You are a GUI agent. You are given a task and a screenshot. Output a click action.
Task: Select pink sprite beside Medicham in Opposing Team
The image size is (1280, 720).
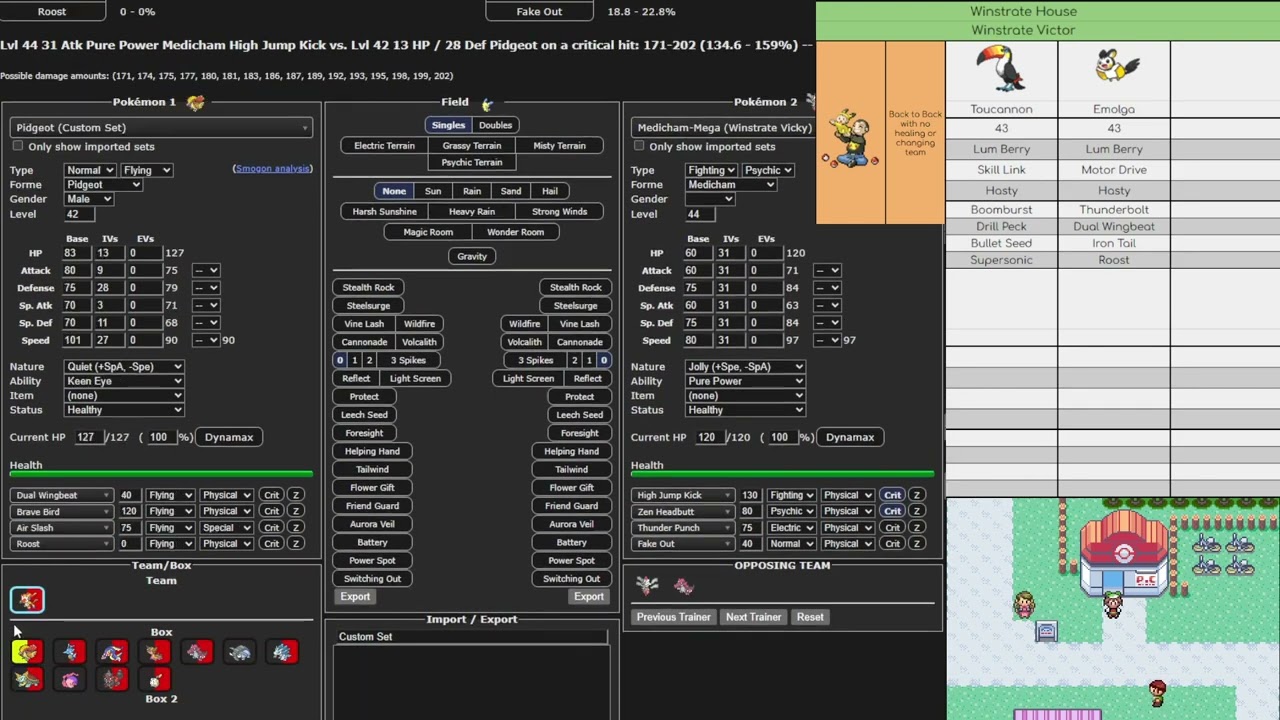684,586
